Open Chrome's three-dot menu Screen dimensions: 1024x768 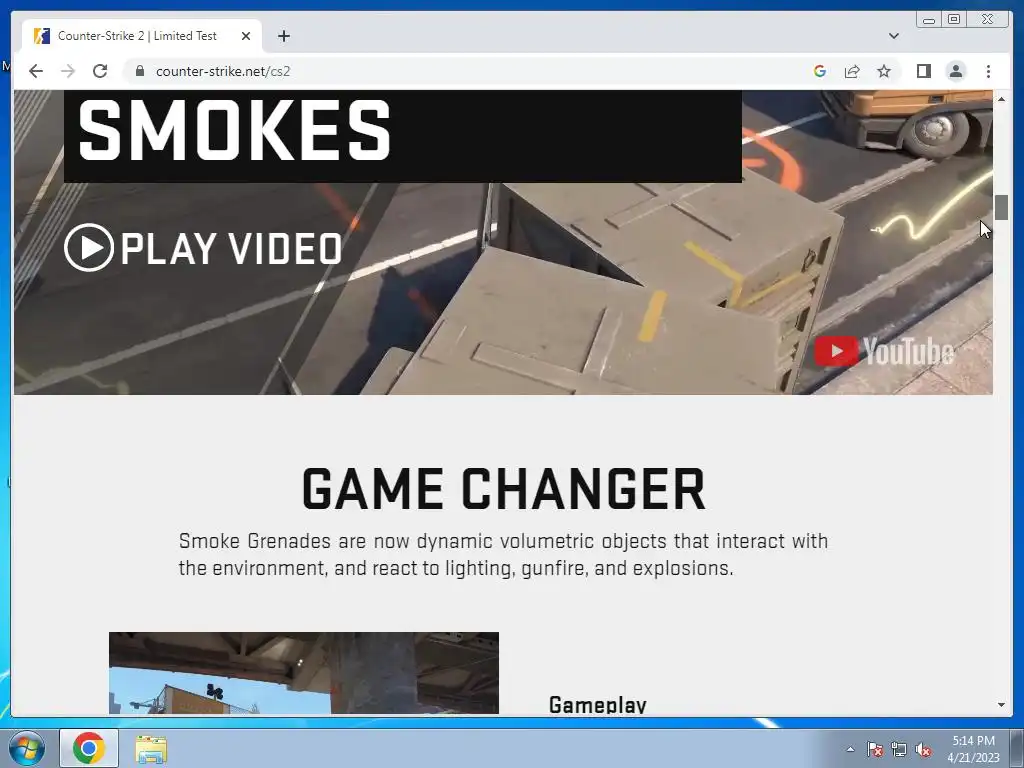tap(988, 71)
